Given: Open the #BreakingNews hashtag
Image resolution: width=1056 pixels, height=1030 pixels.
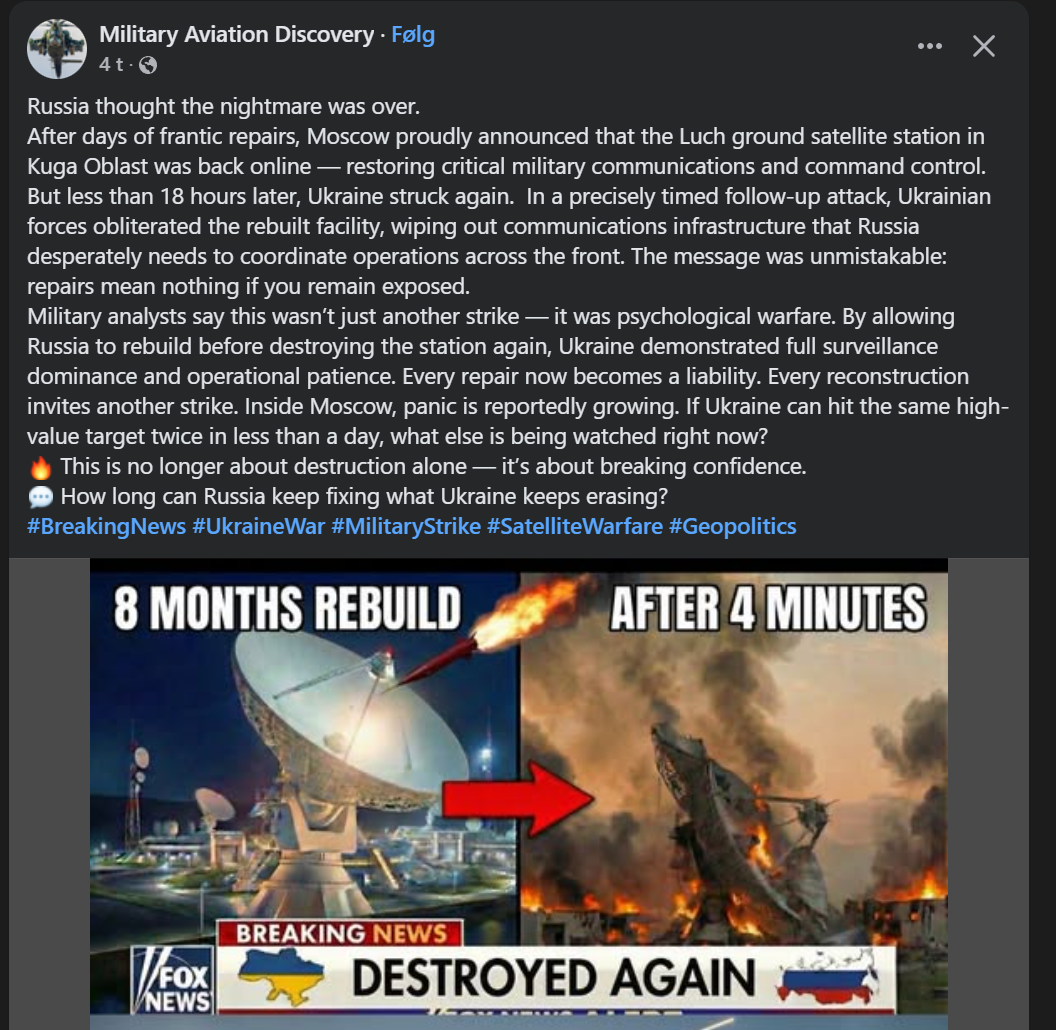Looking at the screenshot, I should (106, 526).
